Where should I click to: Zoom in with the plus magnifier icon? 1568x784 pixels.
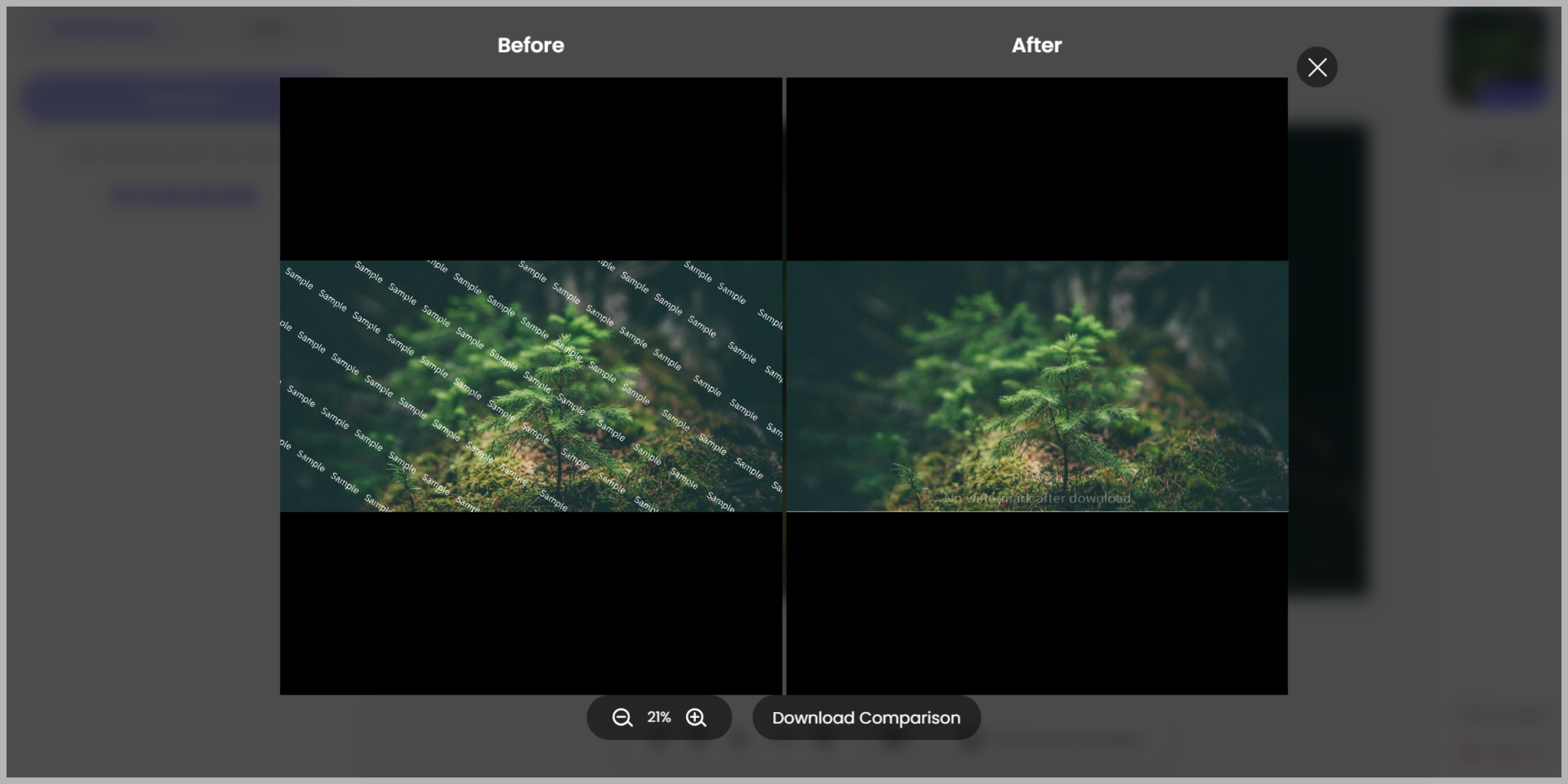pyautogui.click(x=696, y=717)
